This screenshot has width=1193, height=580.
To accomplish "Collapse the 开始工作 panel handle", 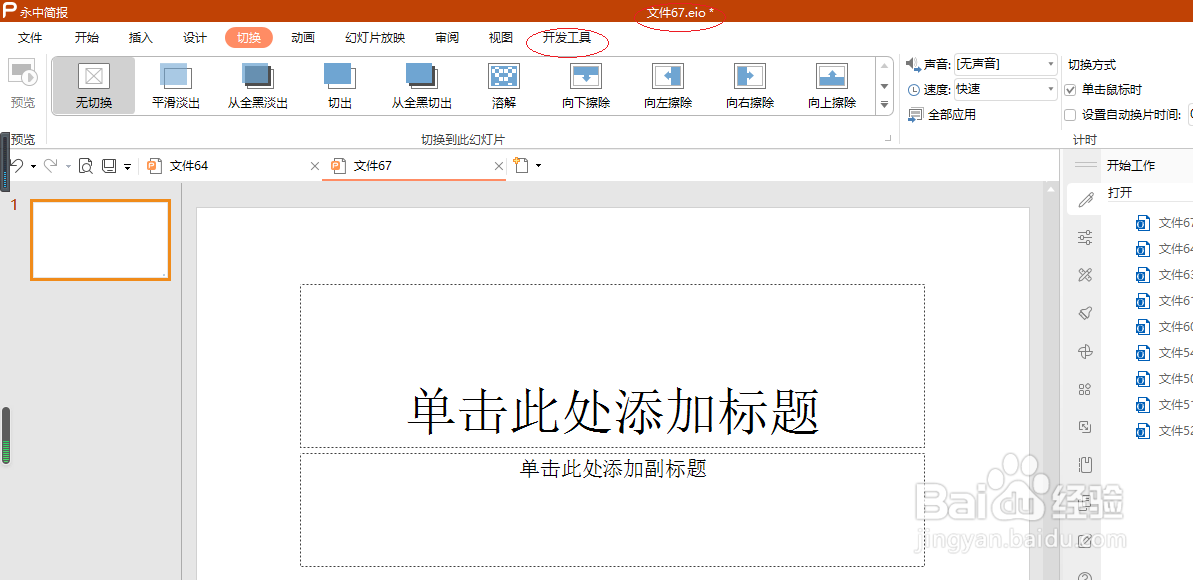I will [1086, 165].
